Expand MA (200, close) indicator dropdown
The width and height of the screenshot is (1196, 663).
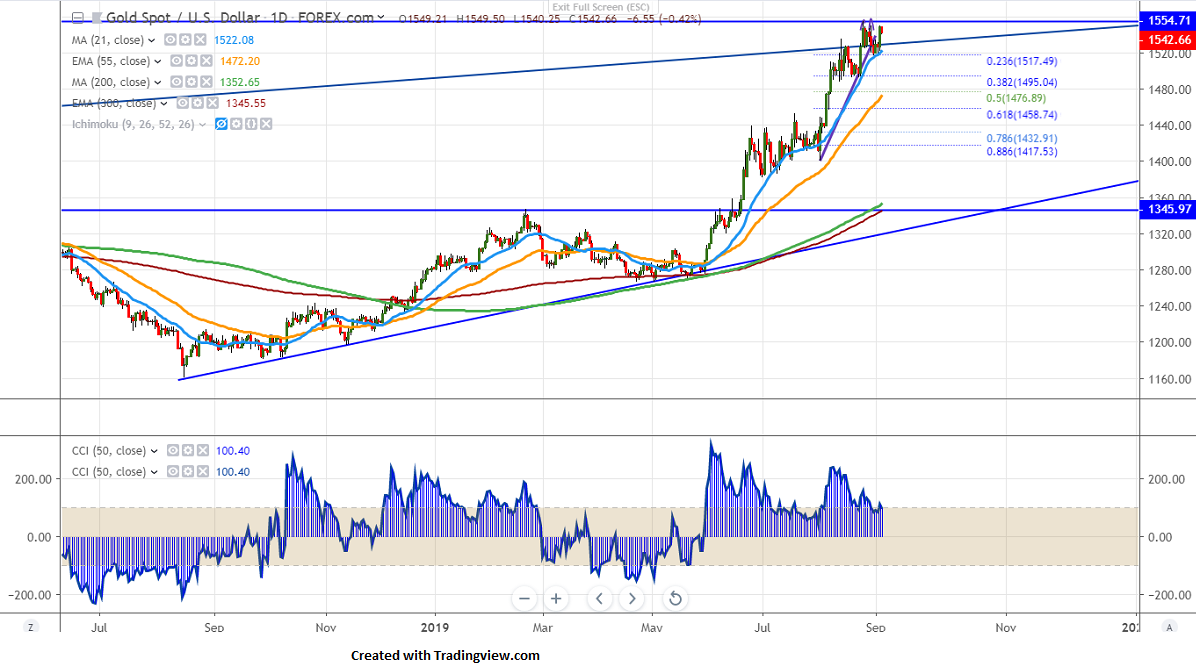pyautogui.click(x=157, y=82)
